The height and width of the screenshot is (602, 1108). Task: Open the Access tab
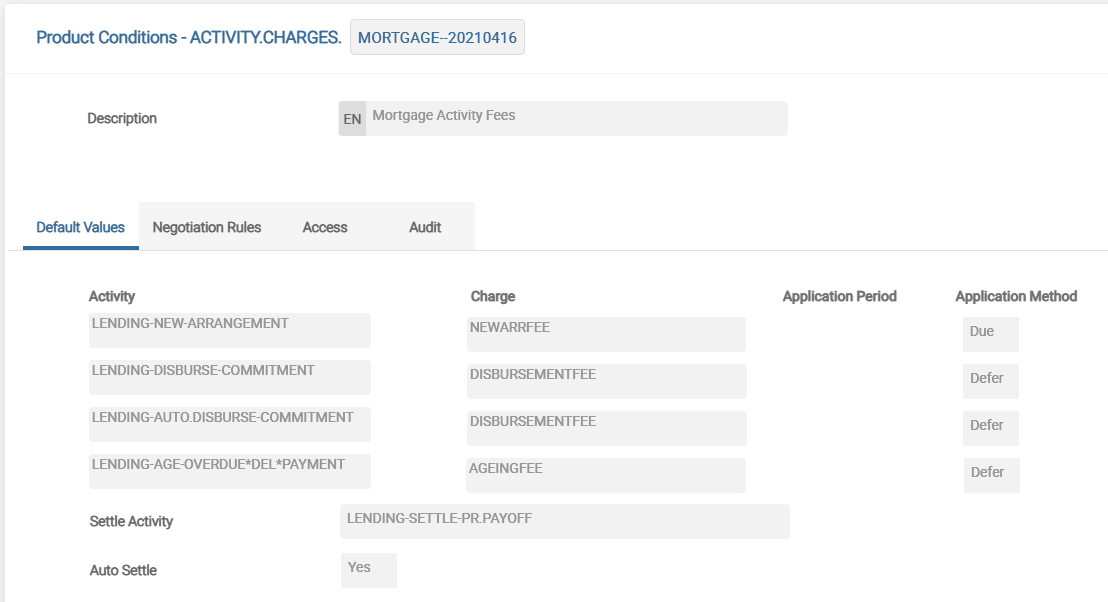(x=325, y=227)
